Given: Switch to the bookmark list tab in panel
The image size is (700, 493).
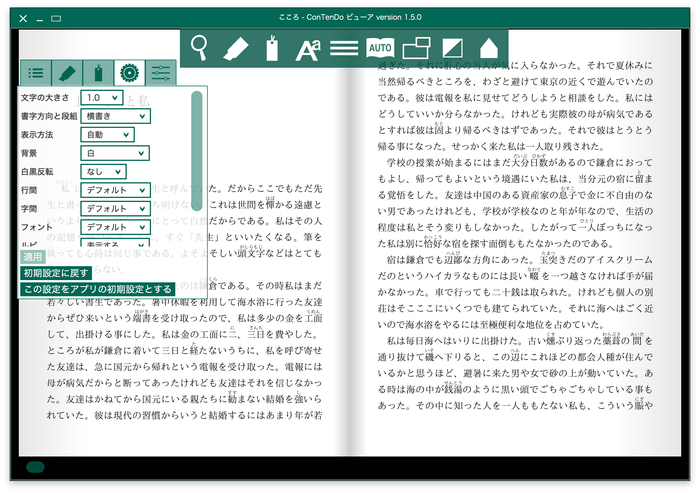Looking at the screenshot, I should click(x=97, y=72).
